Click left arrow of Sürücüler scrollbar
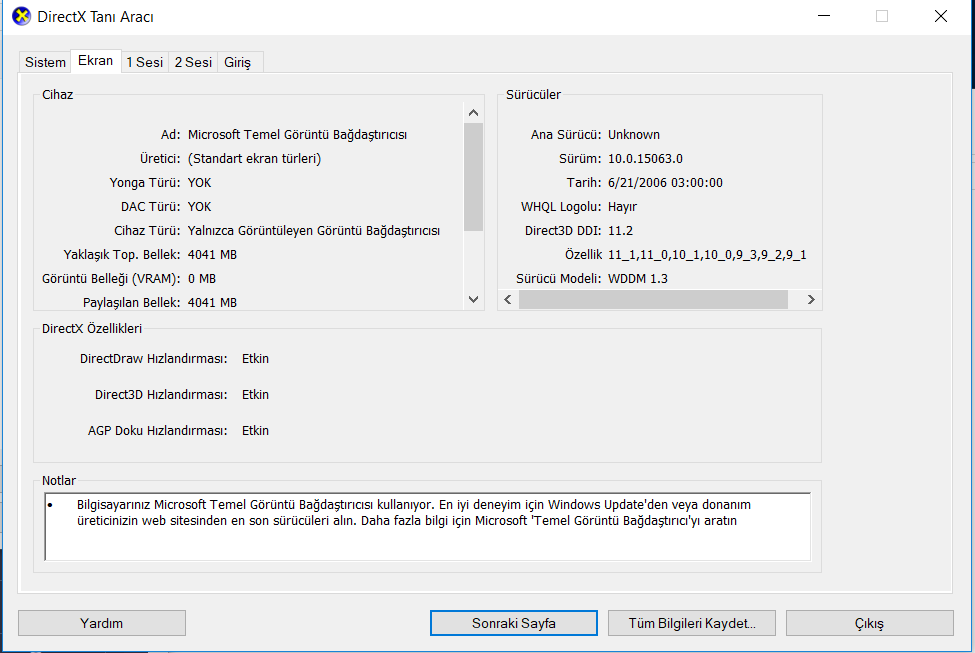This screenshot has width=975, height=653. coord(508,300)
